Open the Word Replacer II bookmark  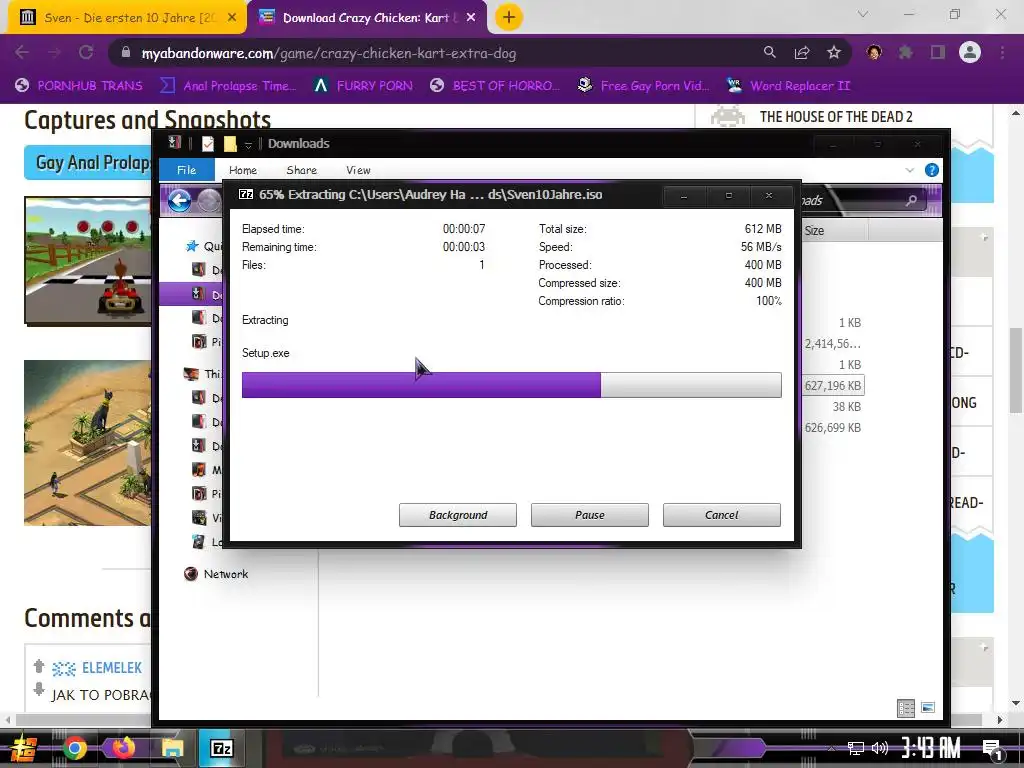point(788,86)
